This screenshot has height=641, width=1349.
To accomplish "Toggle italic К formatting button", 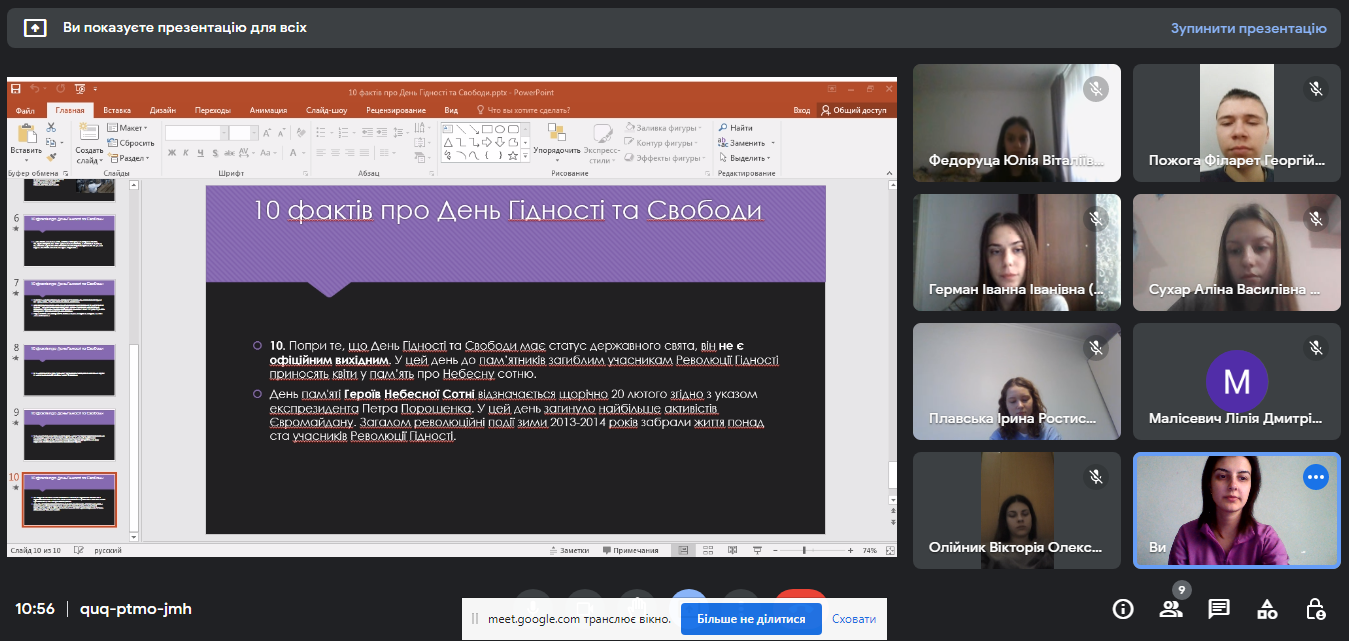I will point(186,153).
